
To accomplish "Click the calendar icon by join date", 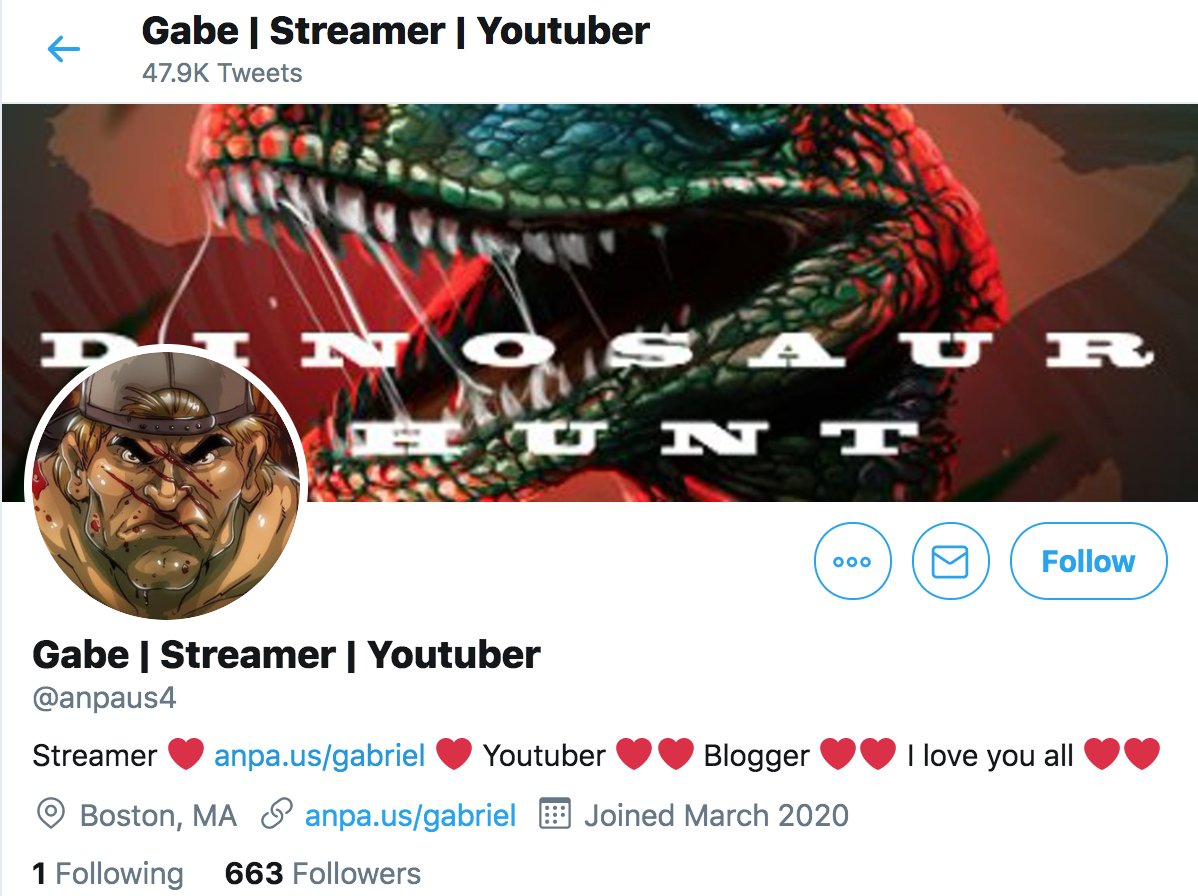I will pyautogui.click(x=555, y=814).
